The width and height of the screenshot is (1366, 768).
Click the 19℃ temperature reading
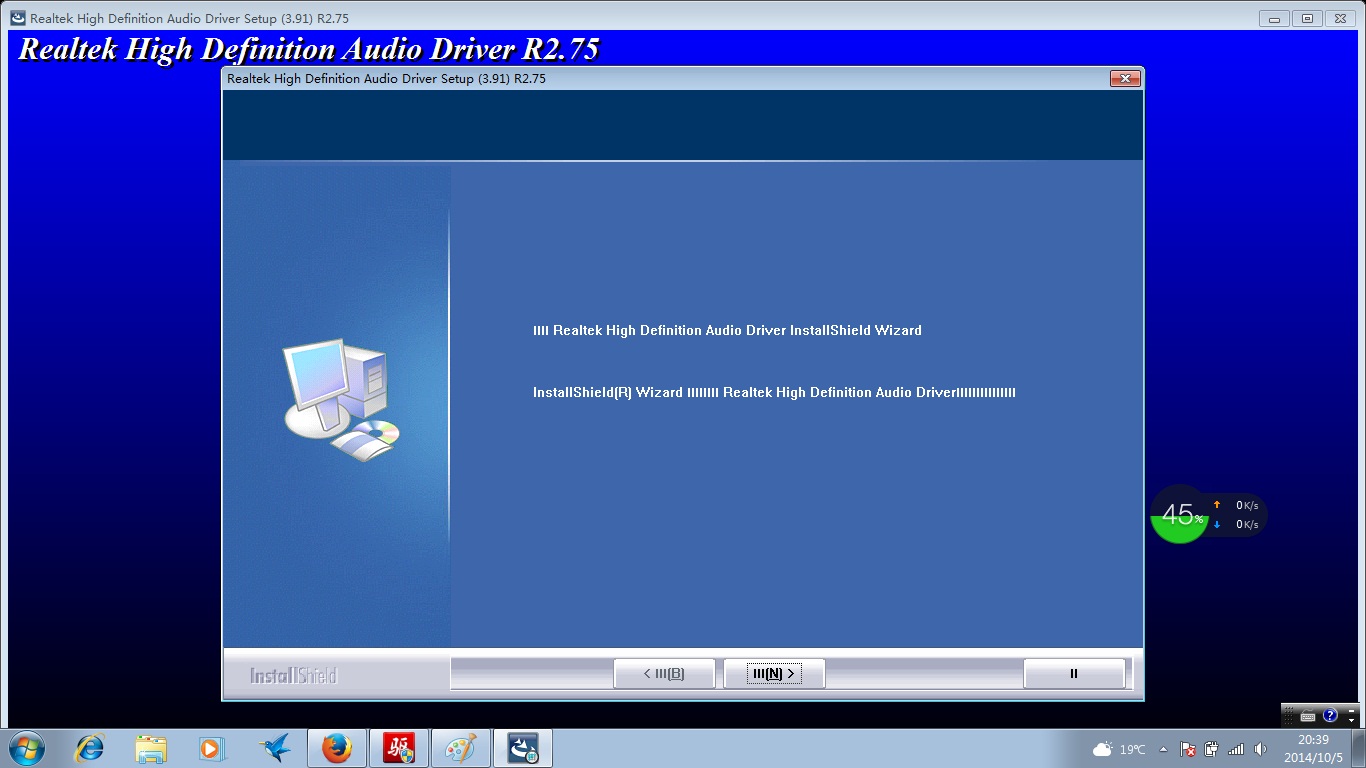[x=1132, y=749]
